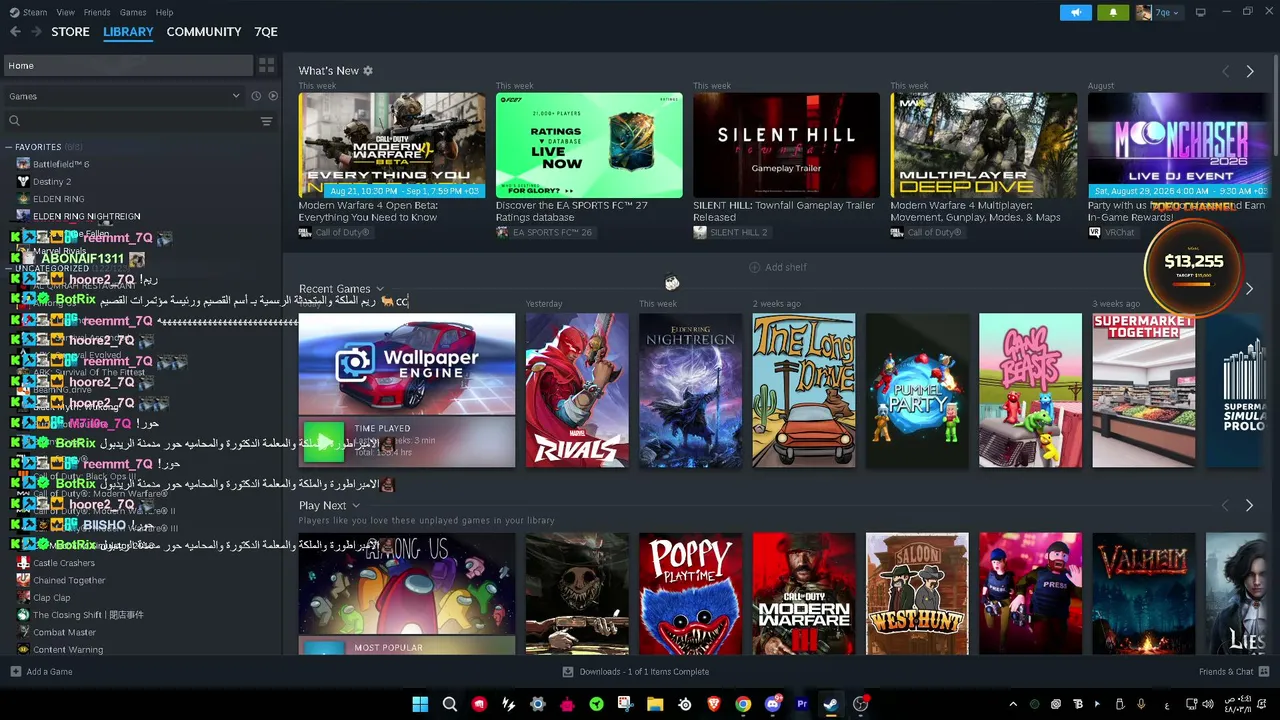
Task: Select Castle Crashers in the library list
Action: point(64,563)
